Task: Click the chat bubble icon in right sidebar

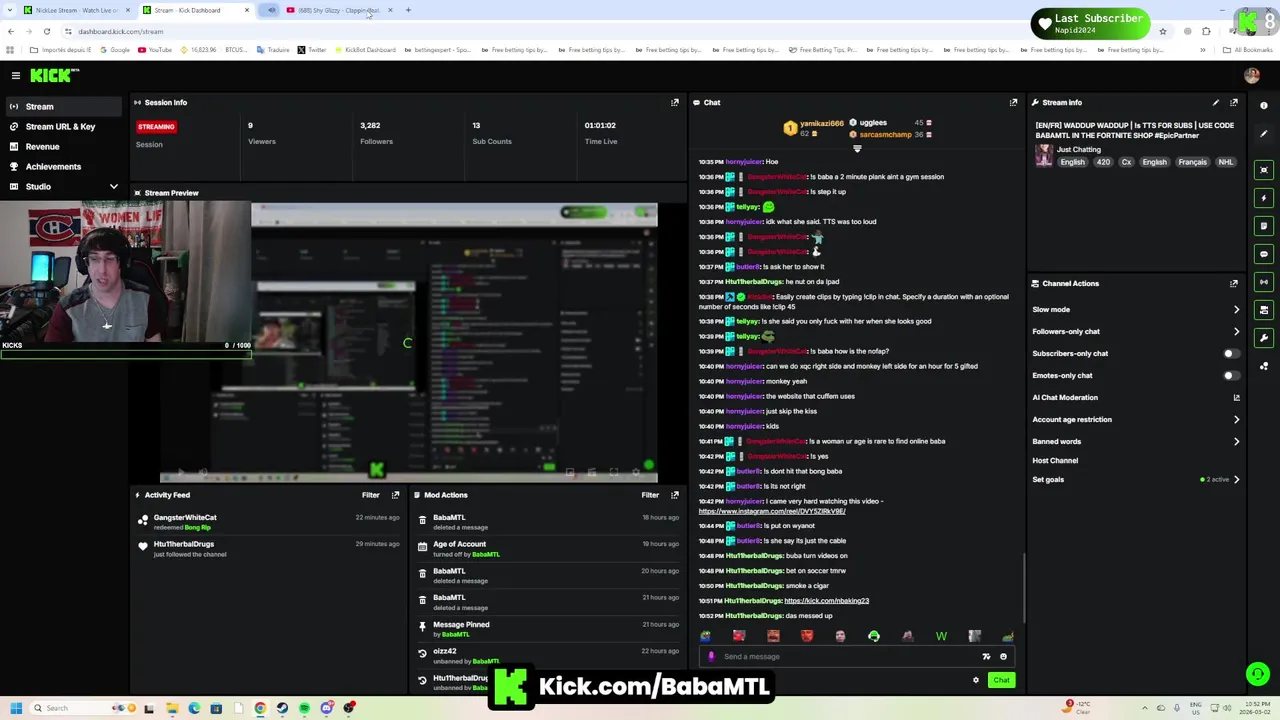Action: tap(1264, 254)
